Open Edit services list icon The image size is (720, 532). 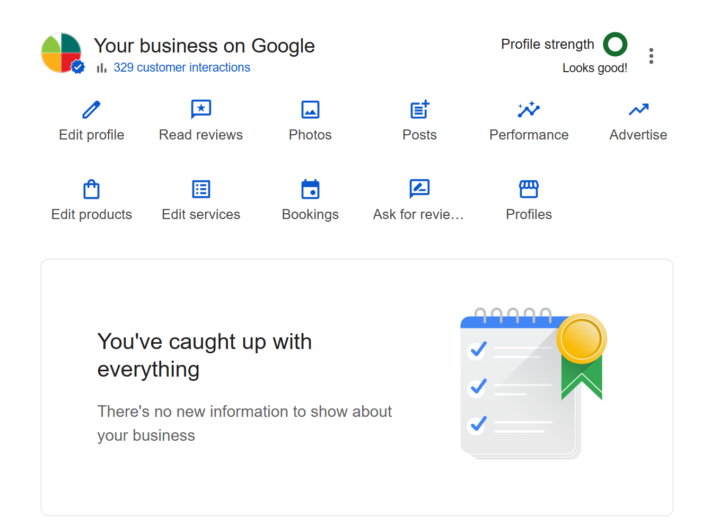pyautogui.click(x=201, y=189)
